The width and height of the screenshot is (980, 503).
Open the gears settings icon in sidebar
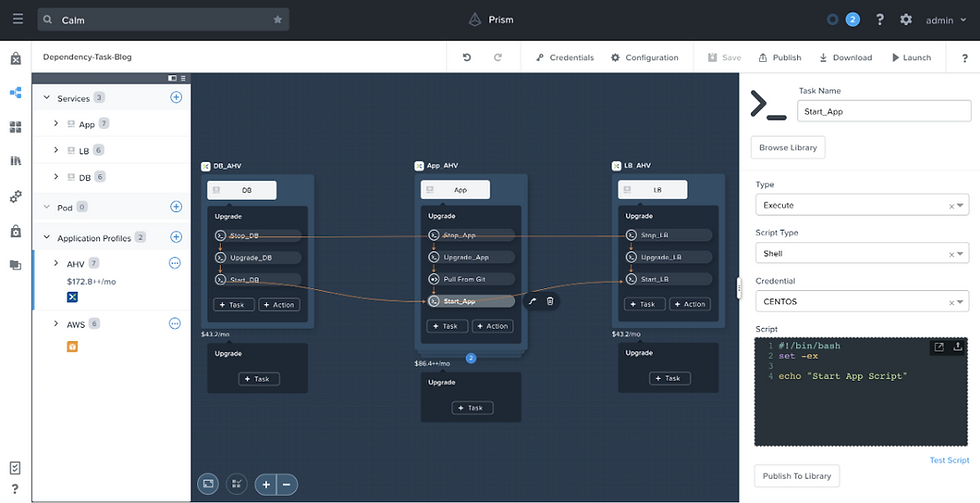tap(16, 197)
